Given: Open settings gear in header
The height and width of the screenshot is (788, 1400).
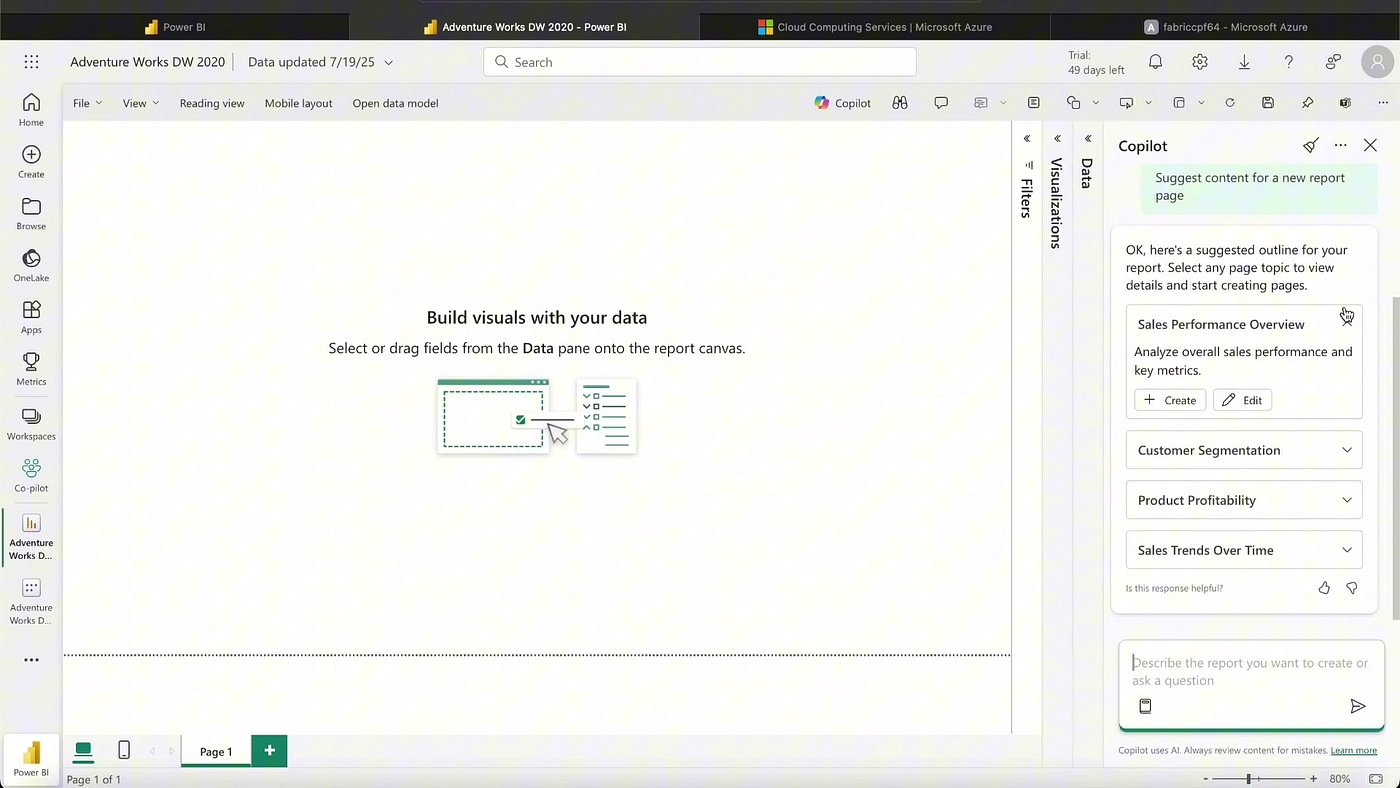Looking at the screenshot, I should 1199,62.
